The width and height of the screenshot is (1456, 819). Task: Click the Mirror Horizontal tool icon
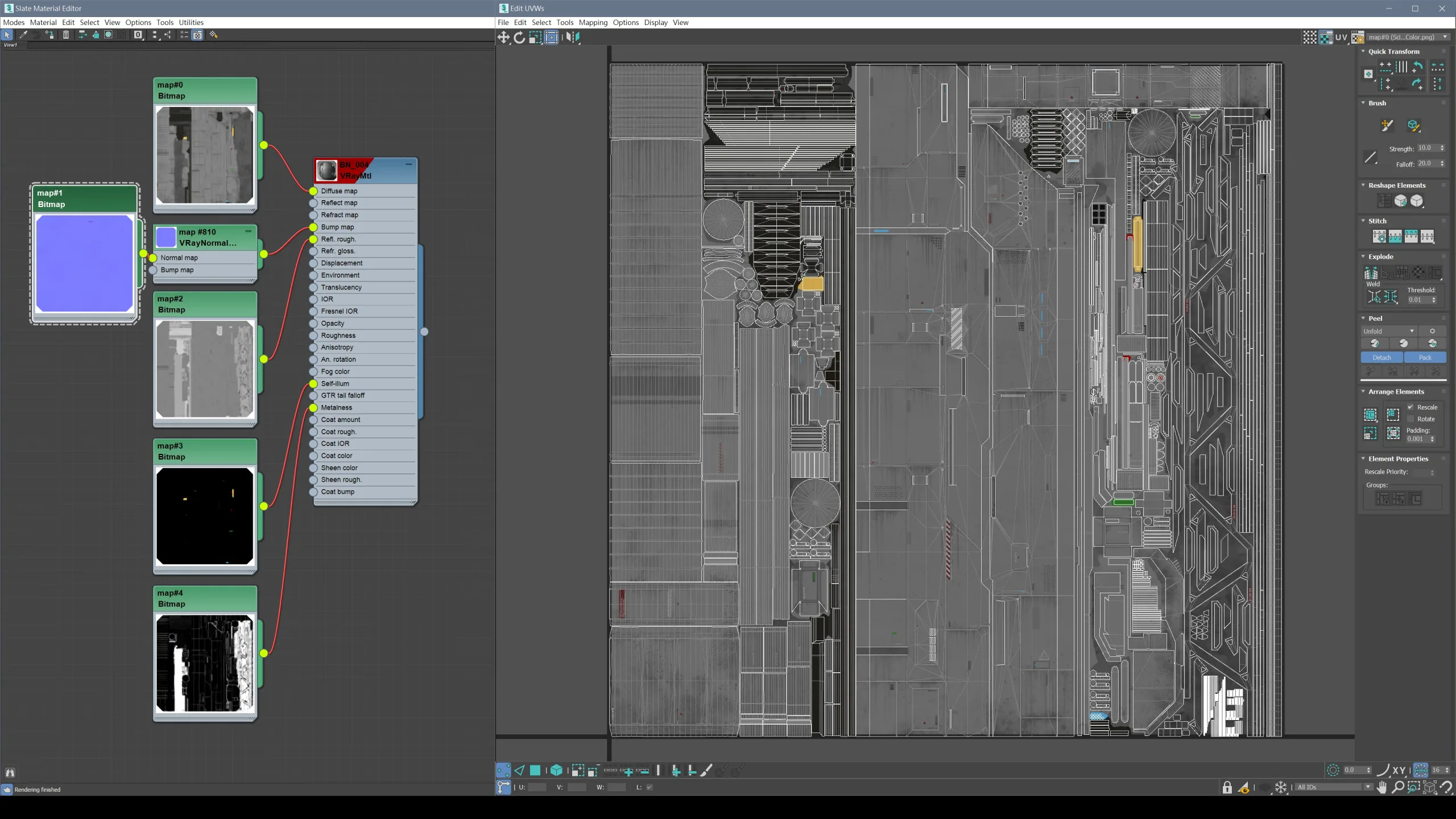[573, 38]
